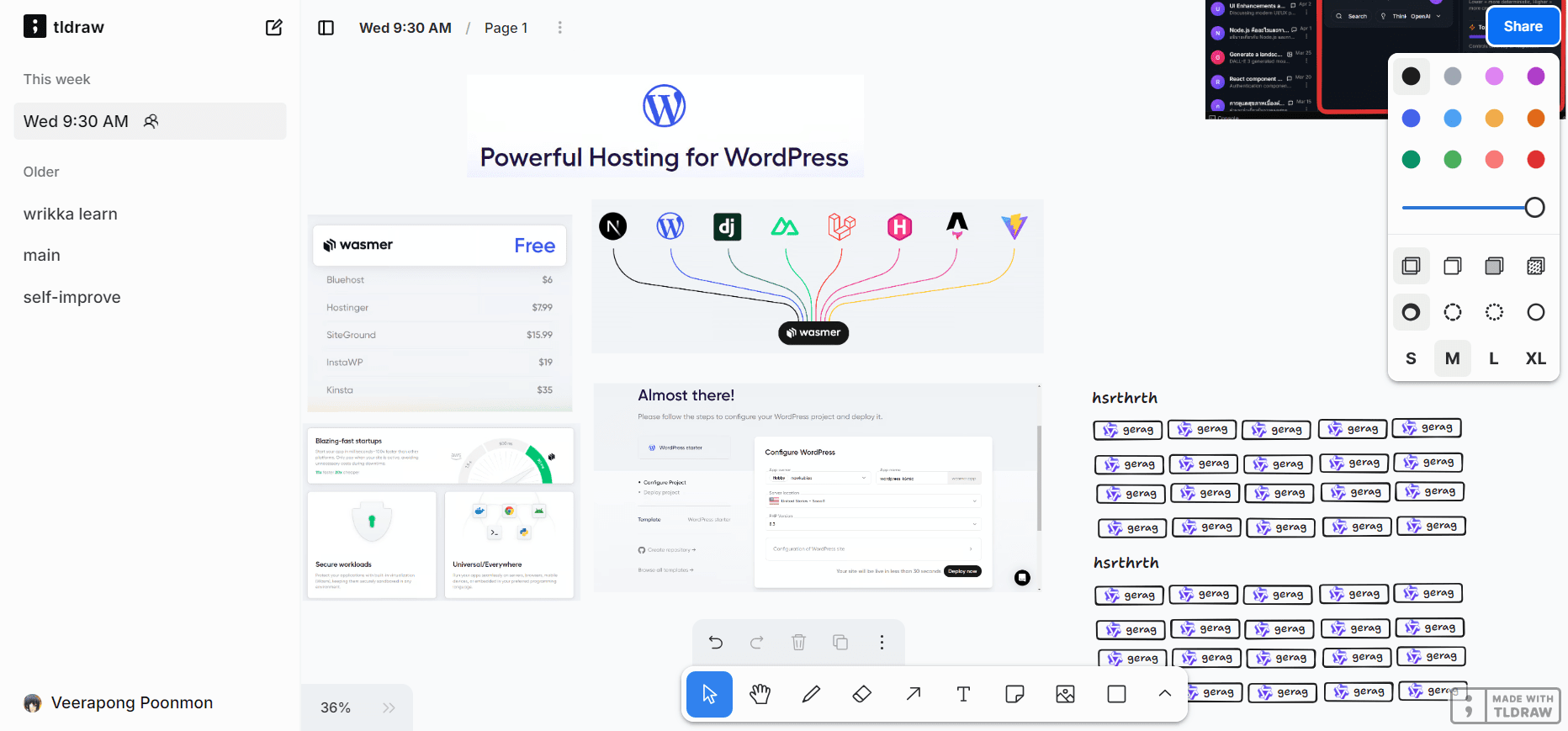The image size is (1568, 731).
Task: Open the Wed 9:30 AM file in sidebar
Action: pos(150,121)
